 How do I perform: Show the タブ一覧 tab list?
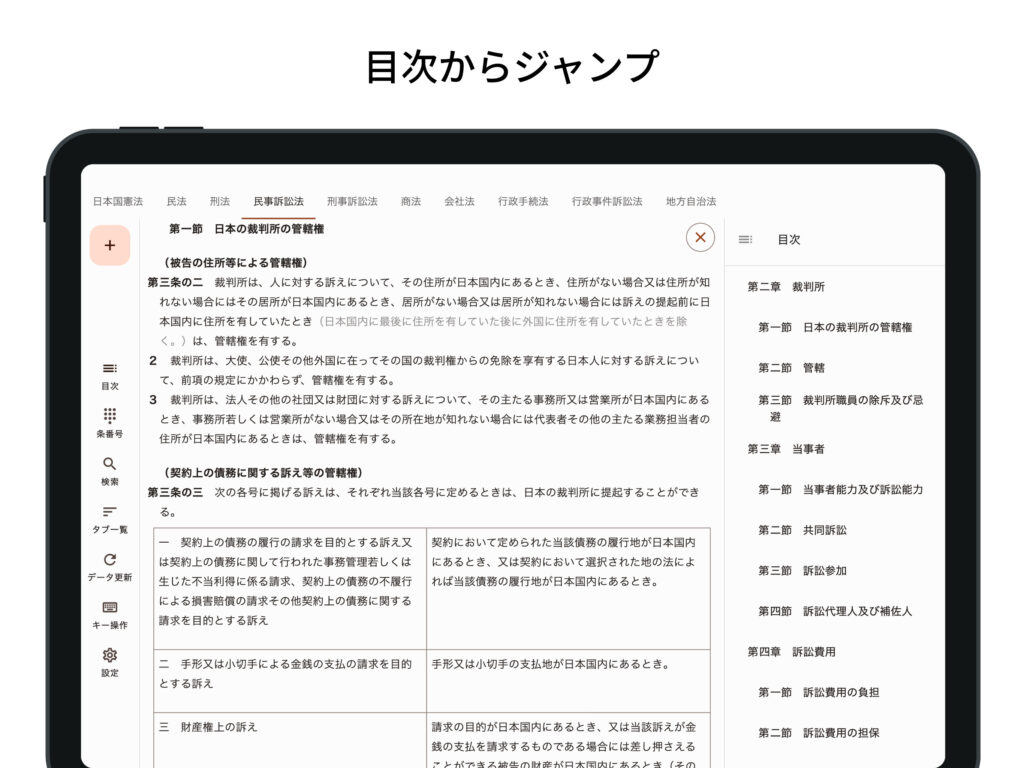pos(110,520)
